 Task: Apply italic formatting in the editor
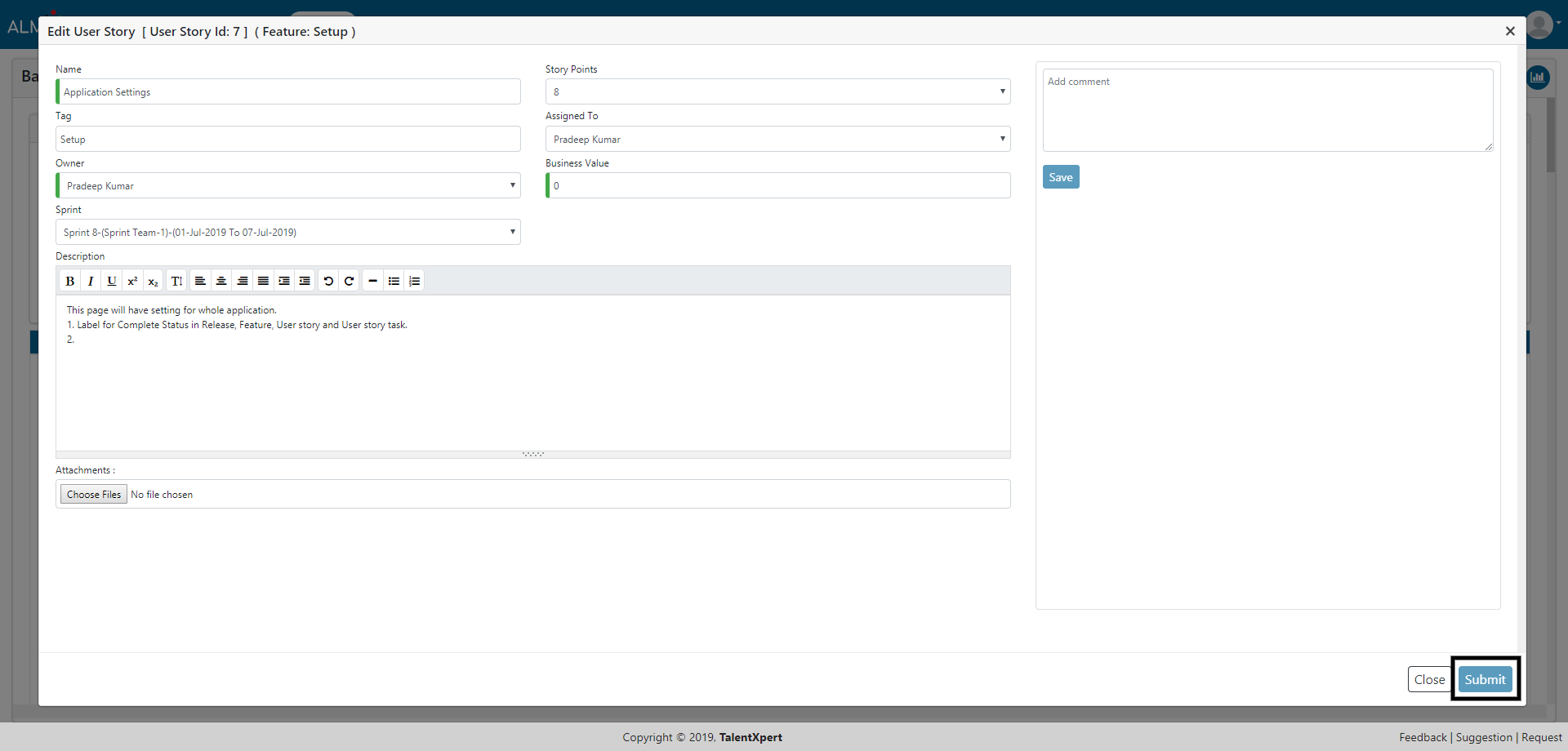[x=91, y=281]
